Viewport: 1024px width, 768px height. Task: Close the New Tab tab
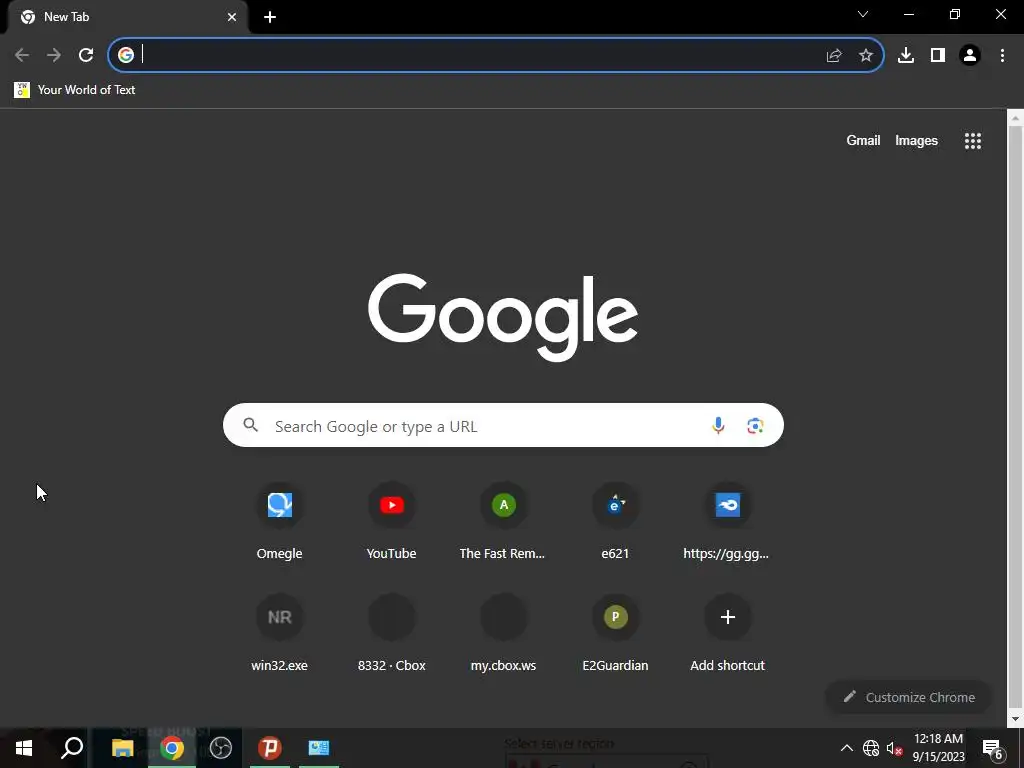click(x=232, y=18)
